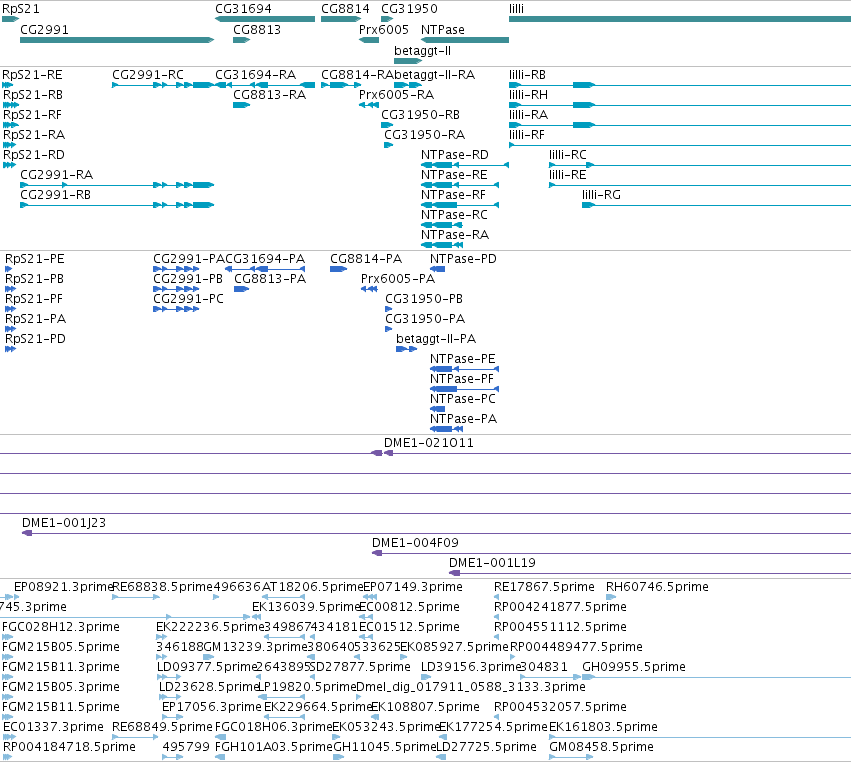Click transcript lilli-RF

(x=526, y=135)
